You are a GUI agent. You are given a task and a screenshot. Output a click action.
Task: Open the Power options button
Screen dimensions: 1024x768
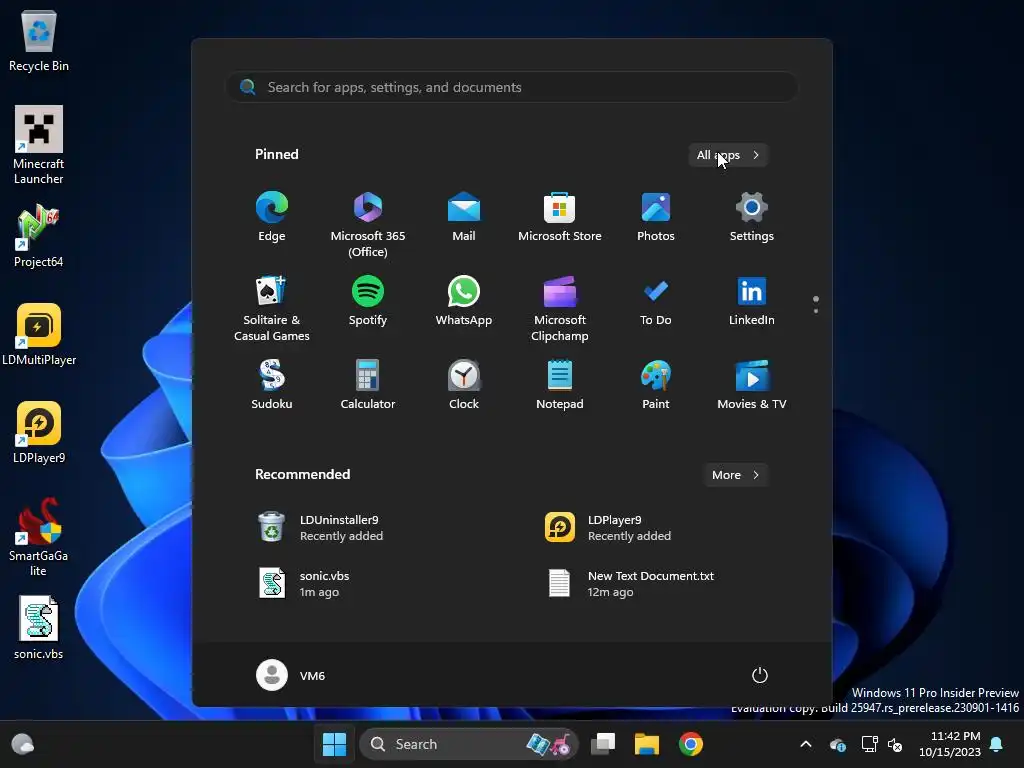[x=760, y=675]
